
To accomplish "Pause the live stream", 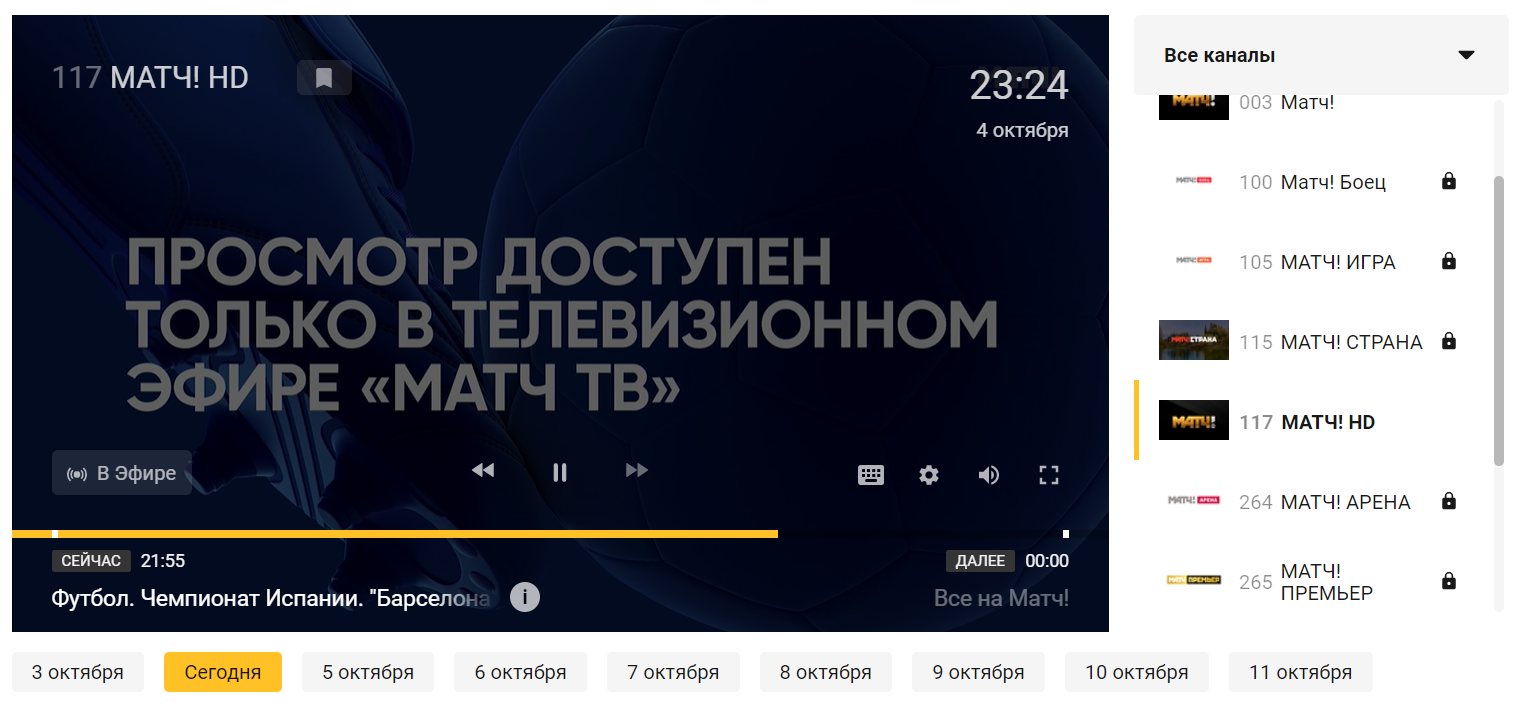I will pyautogui.click(x=560, y=472).
